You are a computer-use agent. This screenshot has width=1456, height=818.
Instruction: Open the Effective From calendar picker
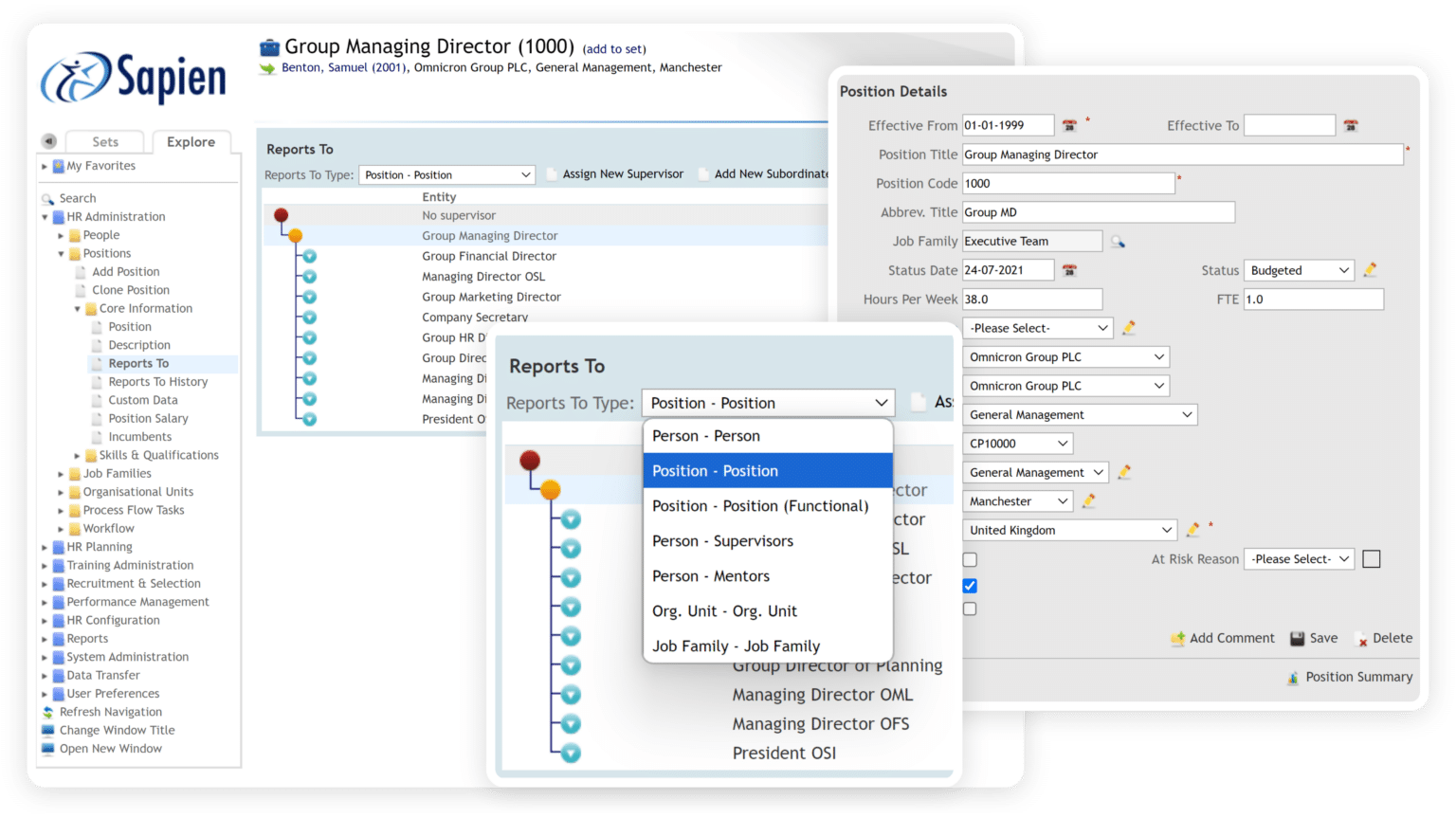(x=1069, y=125)
